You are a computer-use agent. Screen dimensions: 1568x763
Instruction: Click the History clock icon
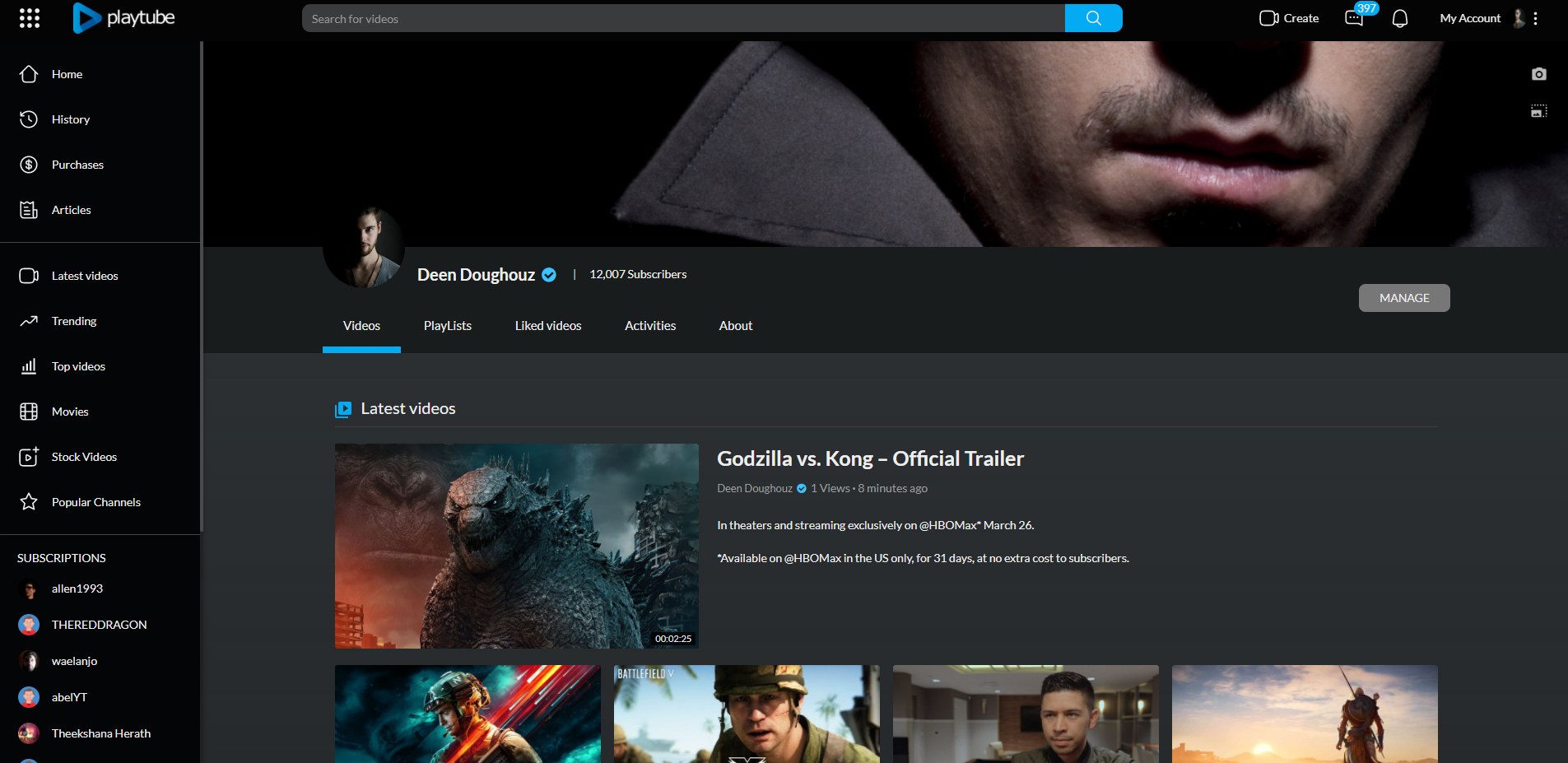(29, 119)
